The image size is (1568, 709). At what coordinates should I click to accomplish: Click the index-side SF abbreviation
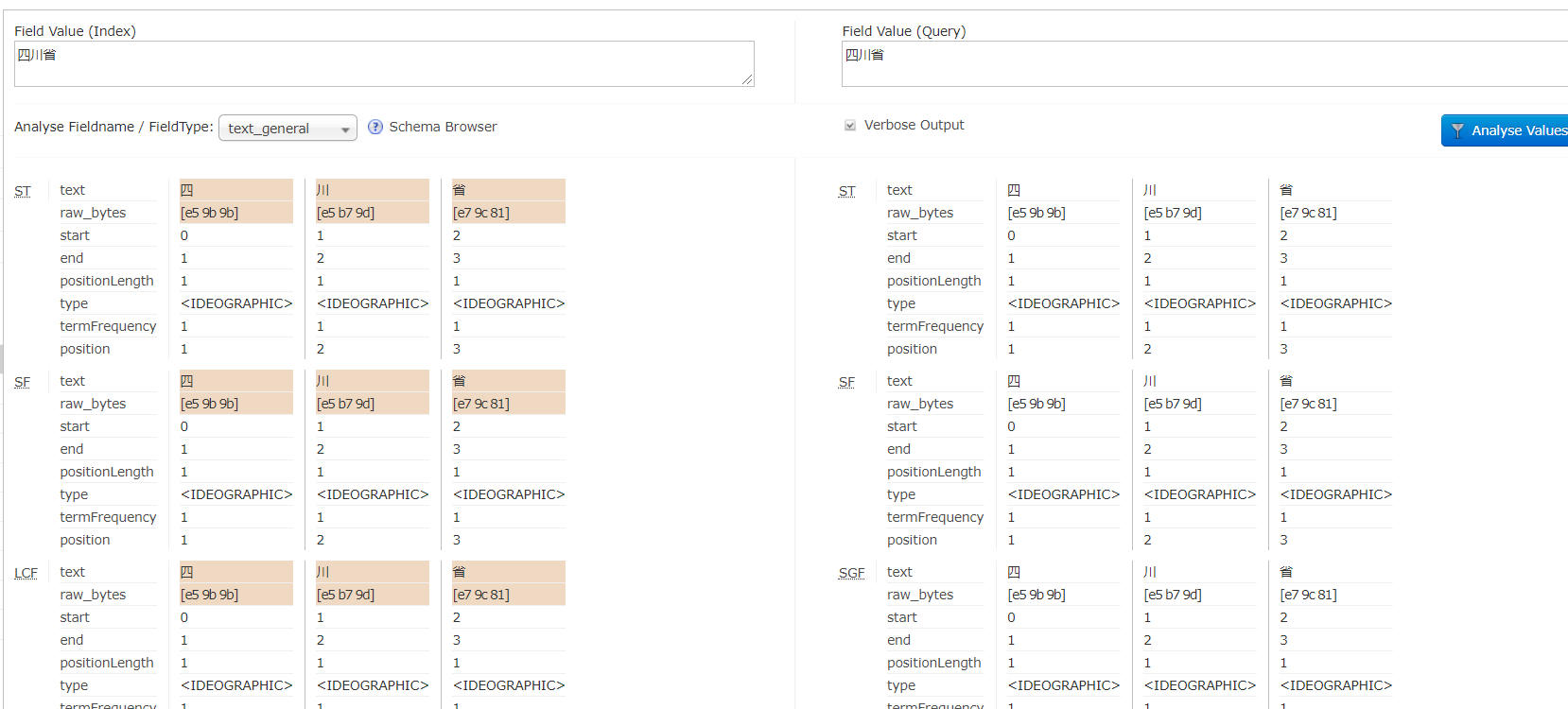(x=23, y=382)
